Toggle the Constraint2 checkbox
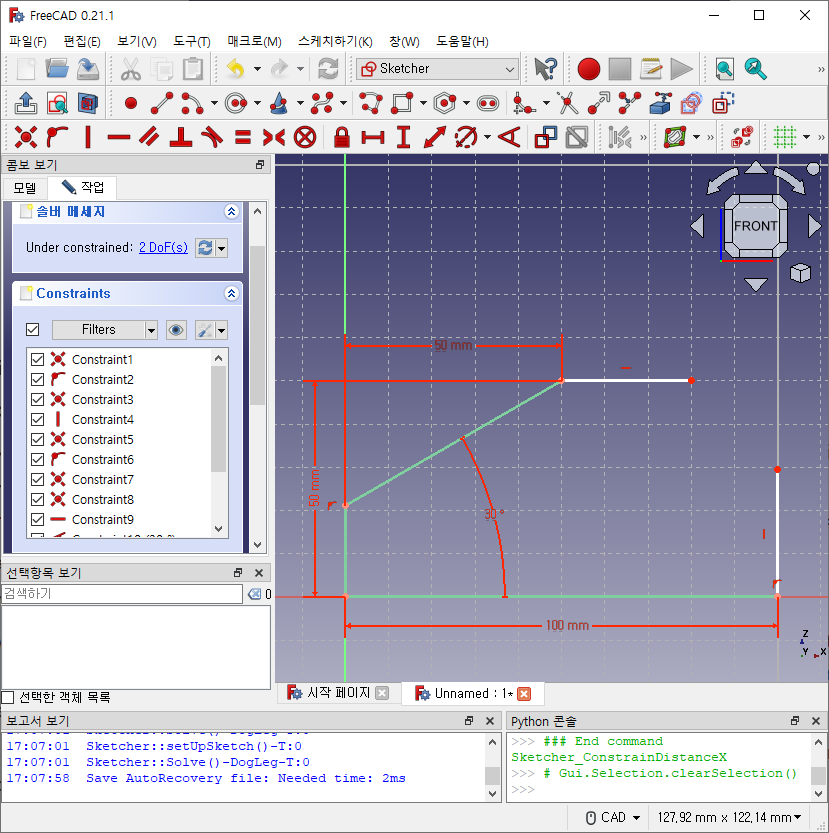Screen dimensions: 829x833 pyautogui.click(x=37, y=379)
